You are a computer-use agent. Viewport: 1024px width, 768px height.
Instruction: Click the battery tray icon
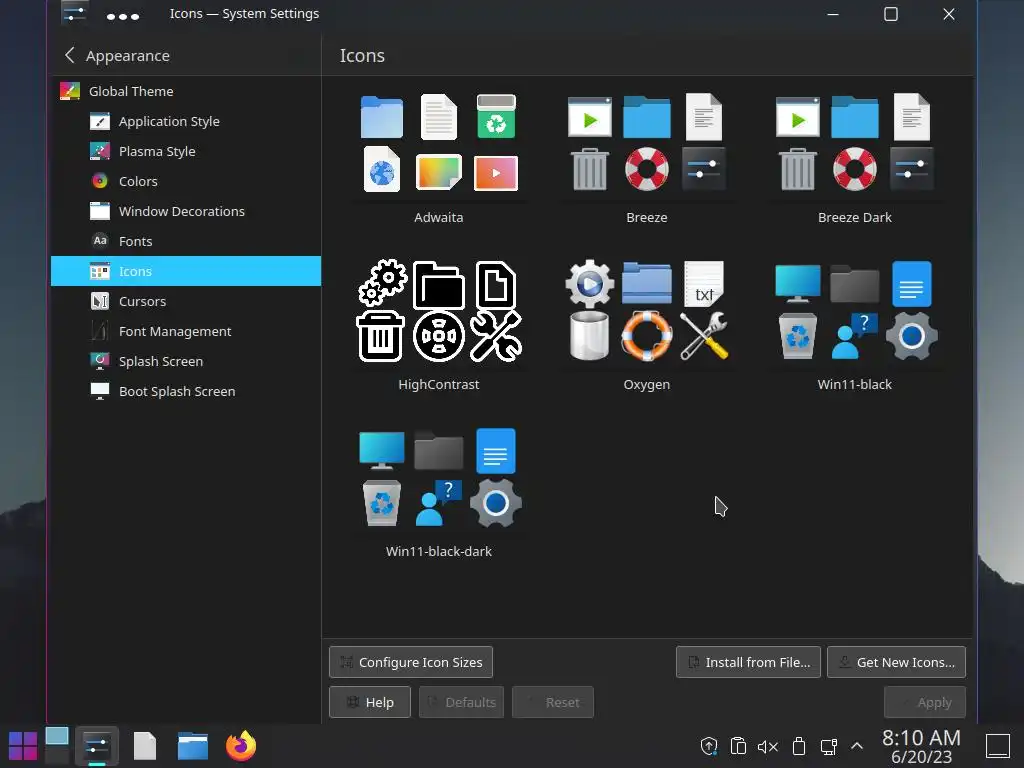(798, 746)
